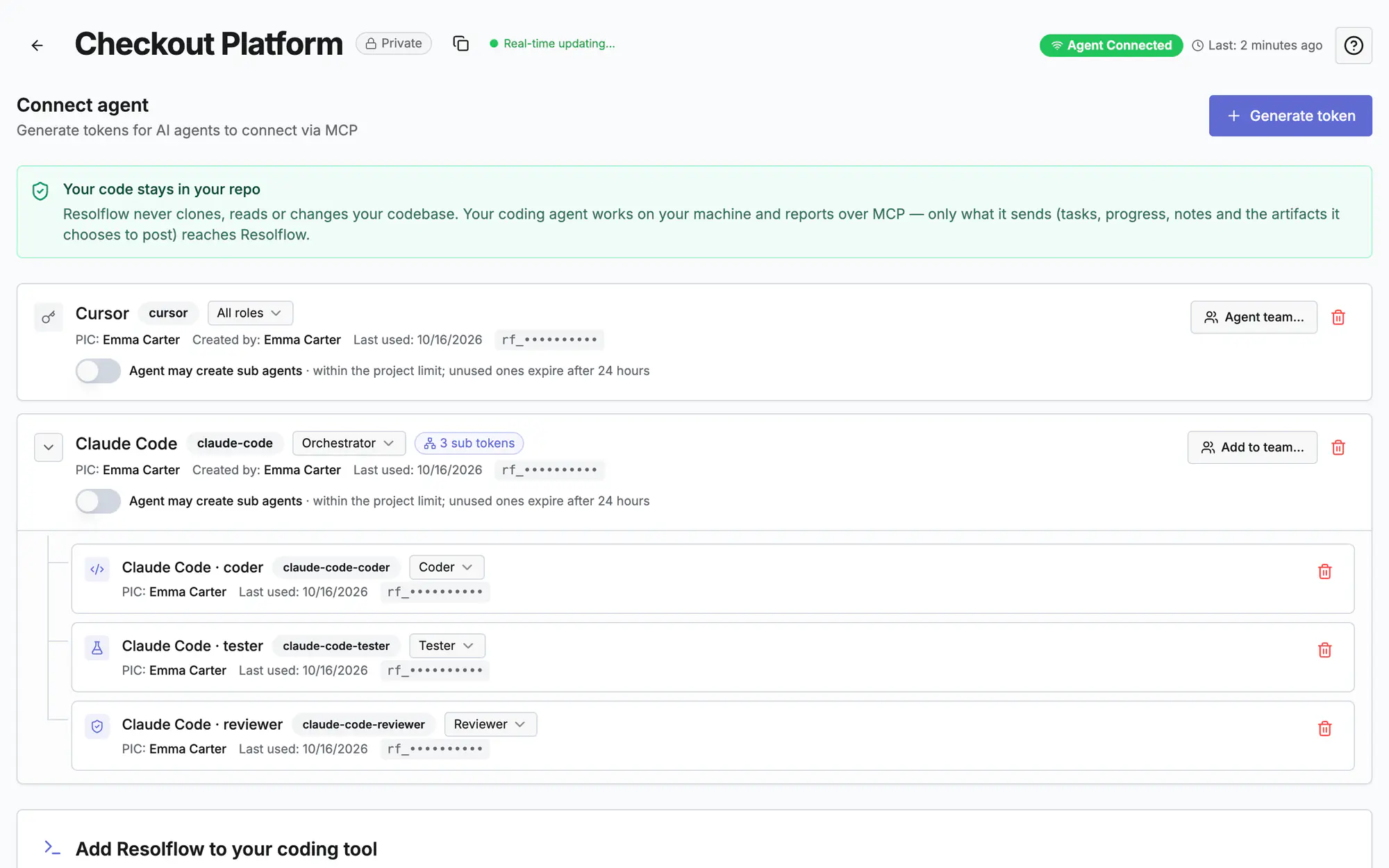Enable sub agents toggle for Cursor
The height and width of the screenshot is (868, 1389).
pos(98,371)
